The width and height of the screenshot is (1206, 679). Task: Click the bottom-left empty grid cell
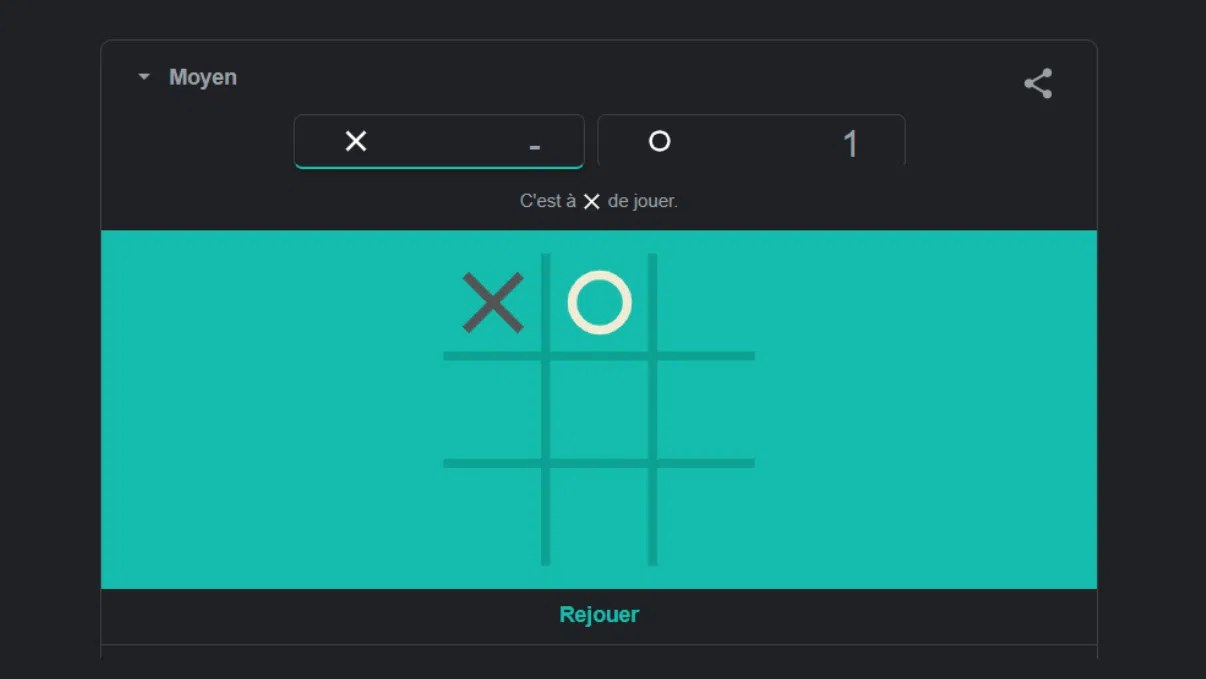pos(493,516)
